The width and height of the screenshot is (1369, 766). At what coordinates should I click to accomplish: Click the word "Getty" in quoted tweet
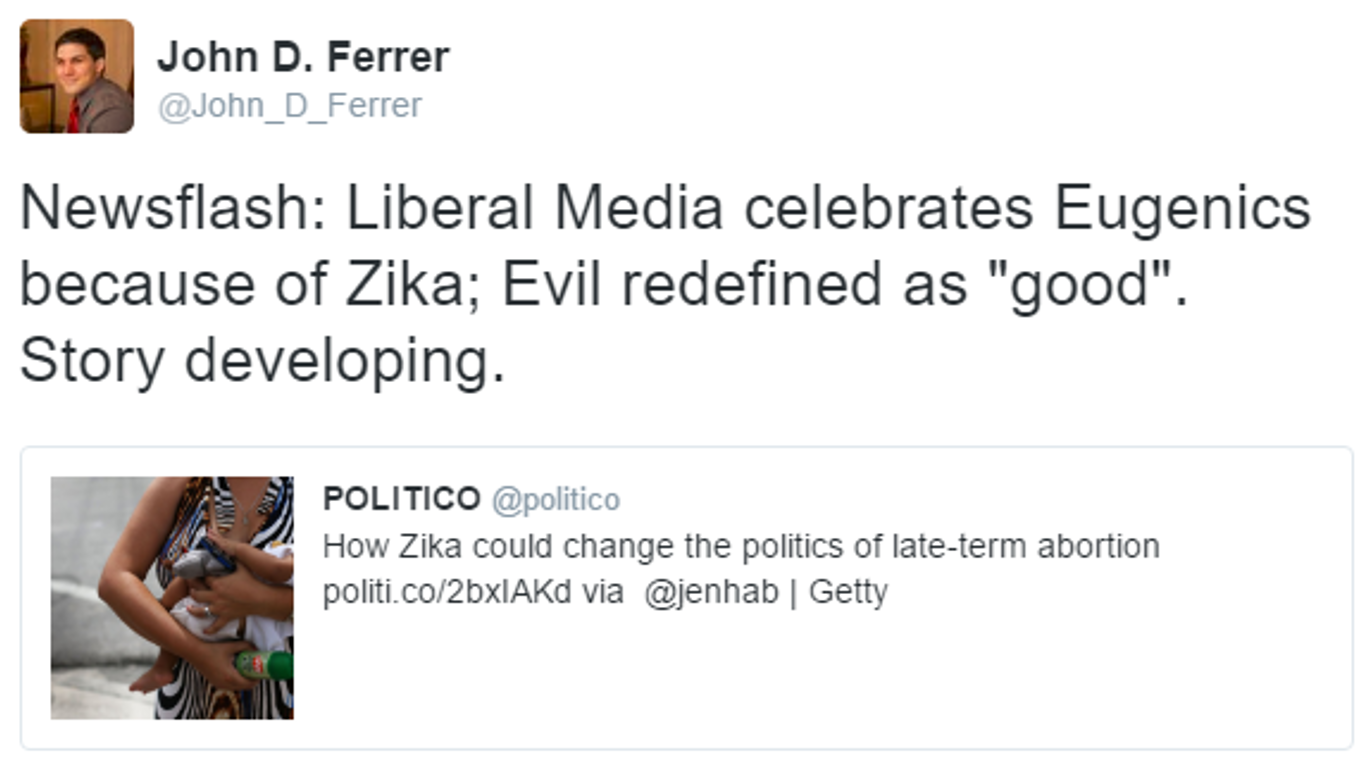point(848,592)
